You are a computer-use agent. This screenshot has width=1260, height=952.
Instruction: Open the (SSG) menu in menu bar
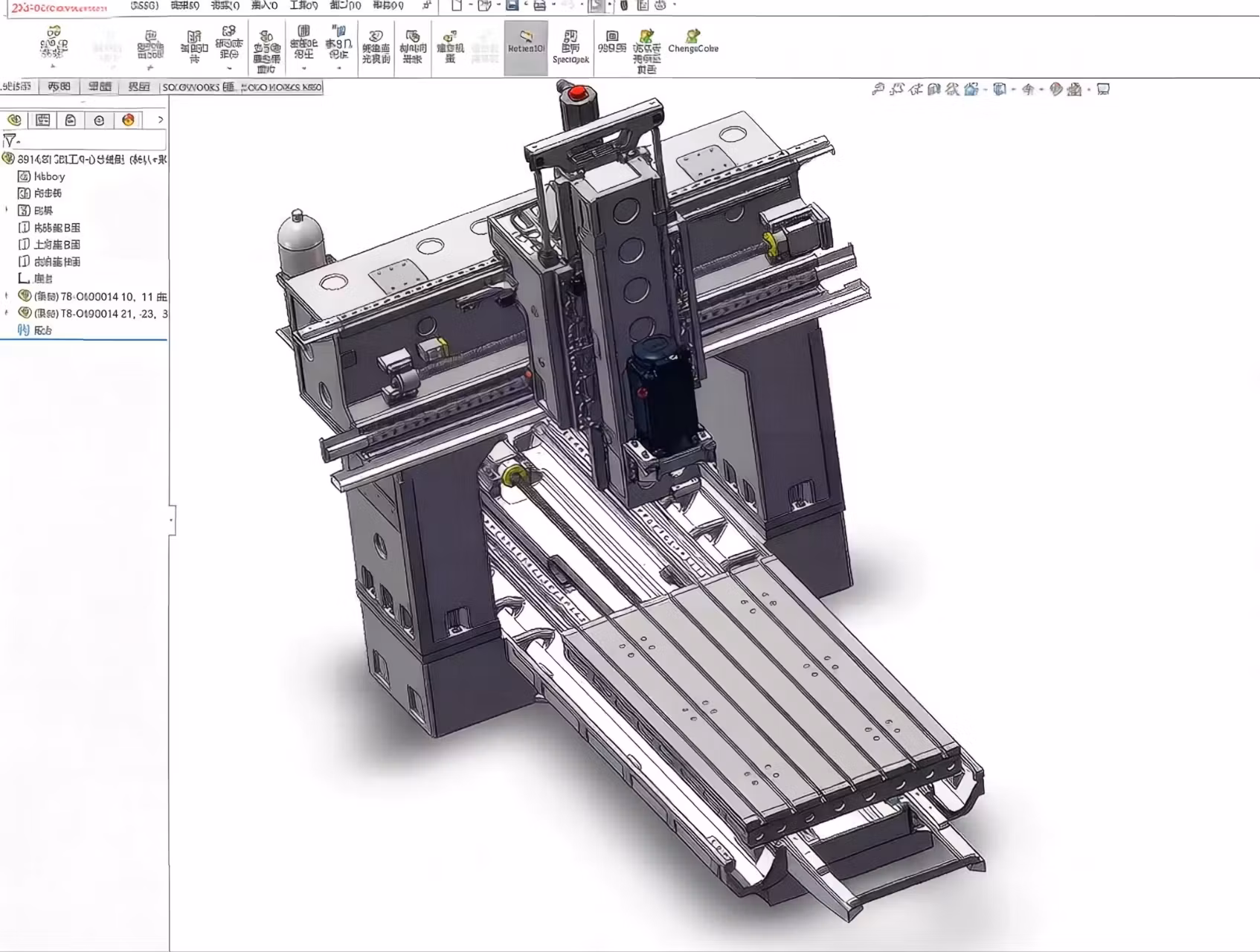[x=144, y=6]
